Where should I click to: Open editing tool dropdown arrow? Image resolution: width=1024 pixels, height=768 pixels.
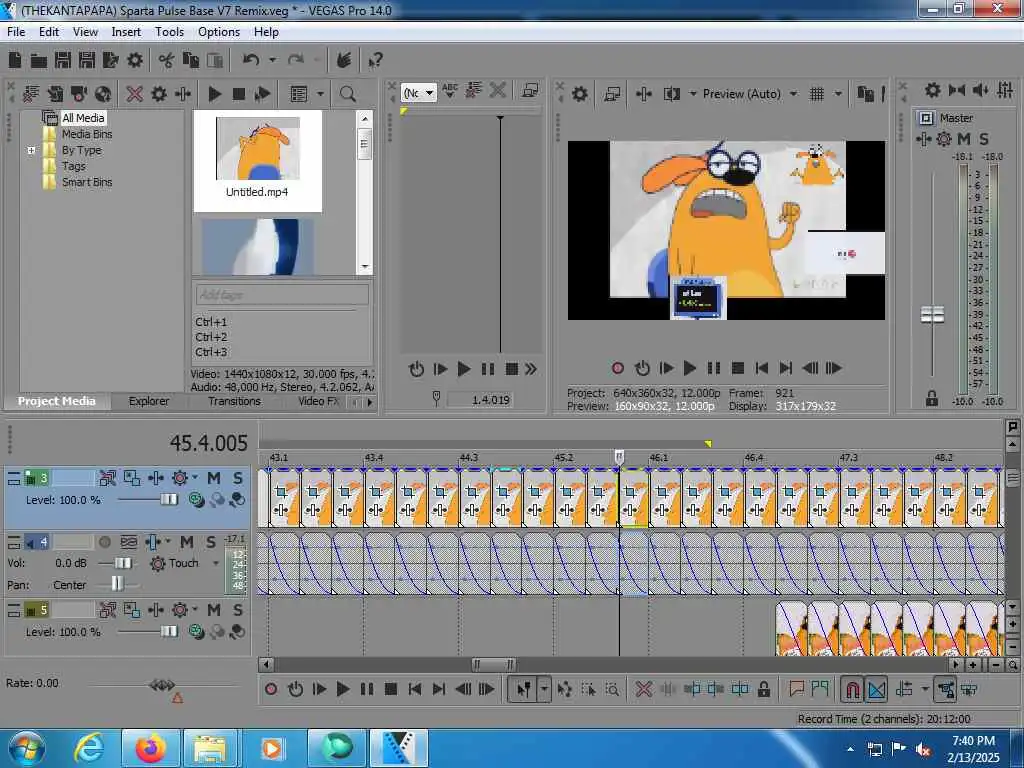pos(544,689)
